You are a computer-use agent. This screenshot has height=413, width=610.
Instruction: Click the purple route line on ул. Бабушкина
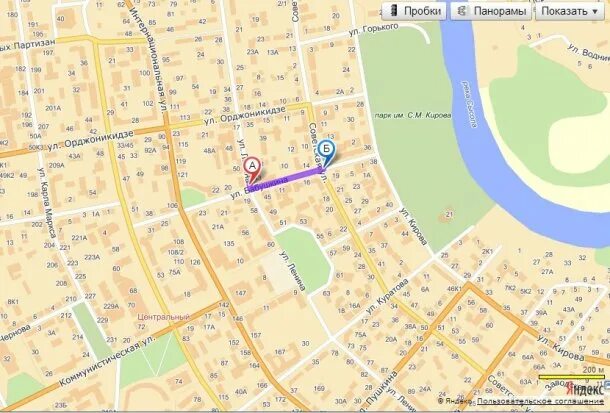(x=288, y=178)
